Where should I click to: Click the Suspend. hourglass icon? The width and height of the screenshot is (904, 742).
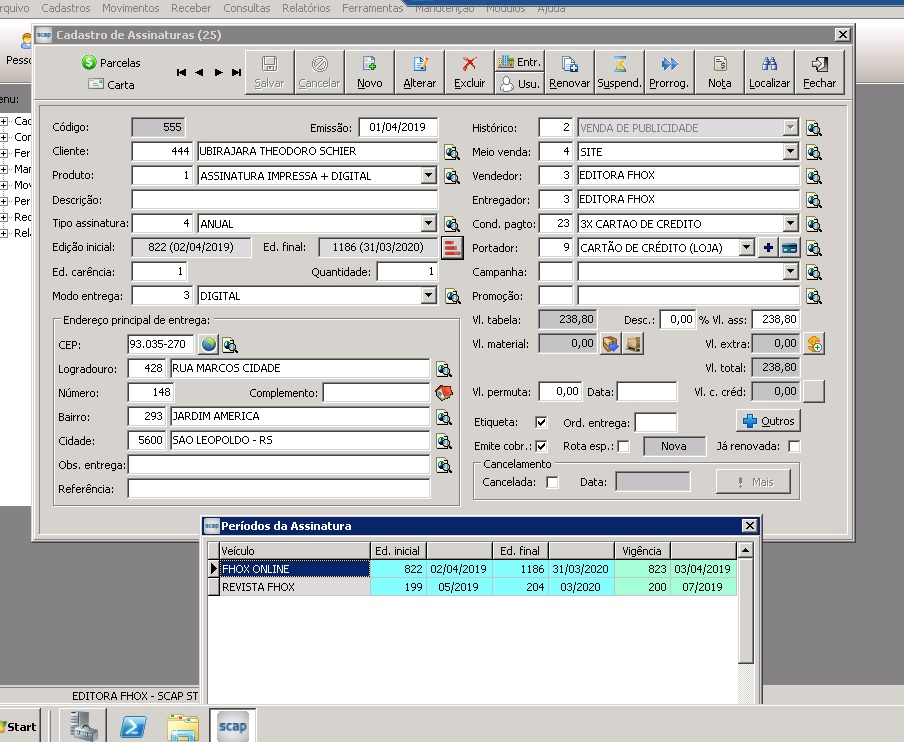click(619, 63)
